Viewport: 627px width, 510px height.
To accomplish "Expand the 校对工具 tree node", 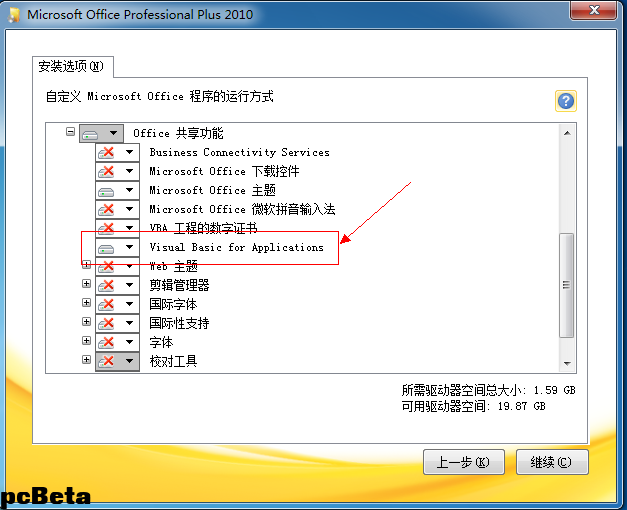I will click(x=86, y=360).
